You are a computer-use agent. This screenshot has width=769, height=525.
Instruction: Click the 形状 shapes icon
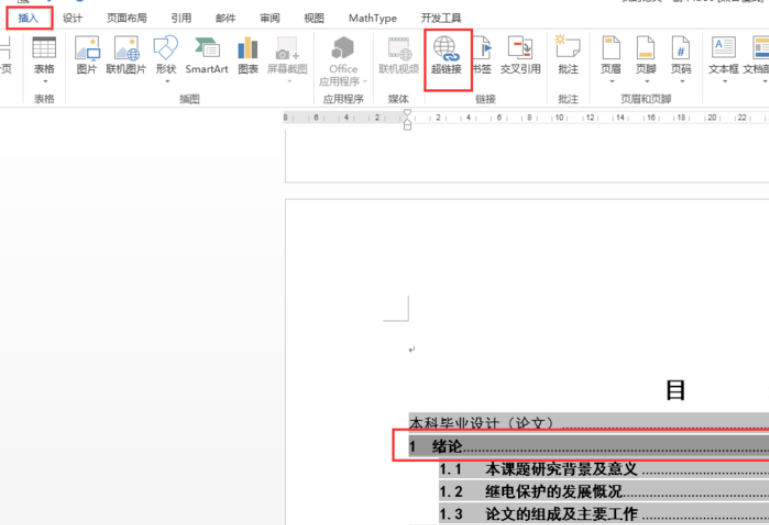coord(166,48)
